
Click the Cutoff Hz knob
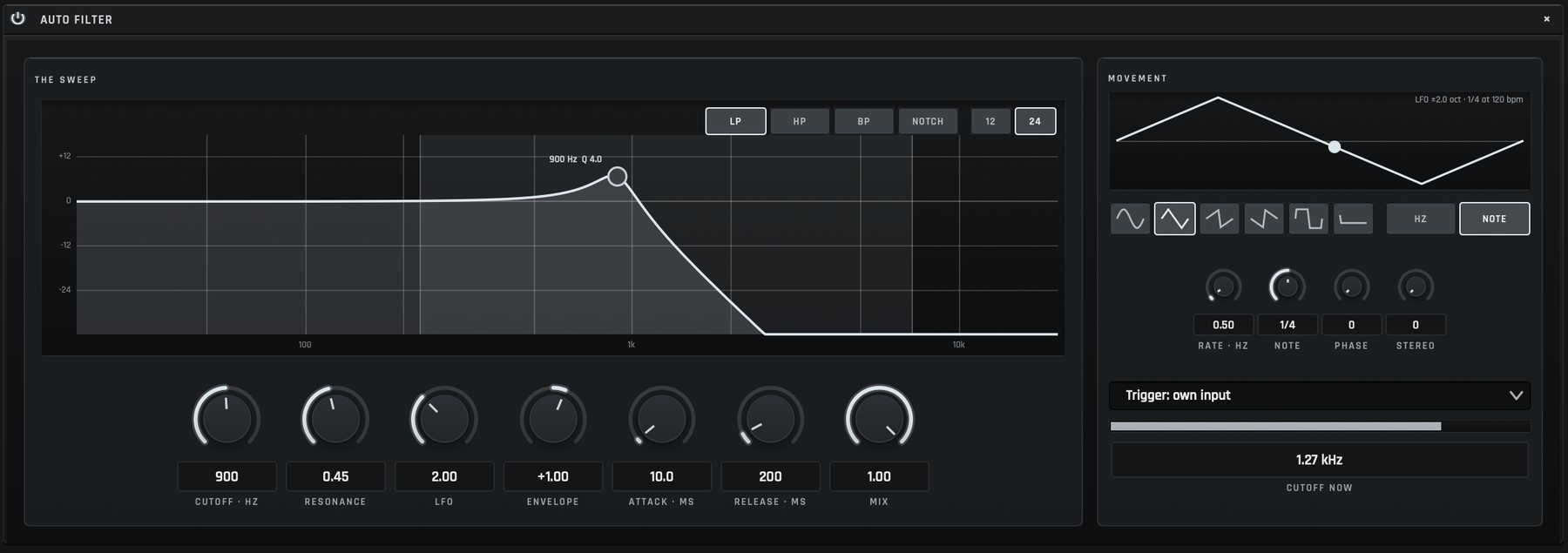pos(226,419)
